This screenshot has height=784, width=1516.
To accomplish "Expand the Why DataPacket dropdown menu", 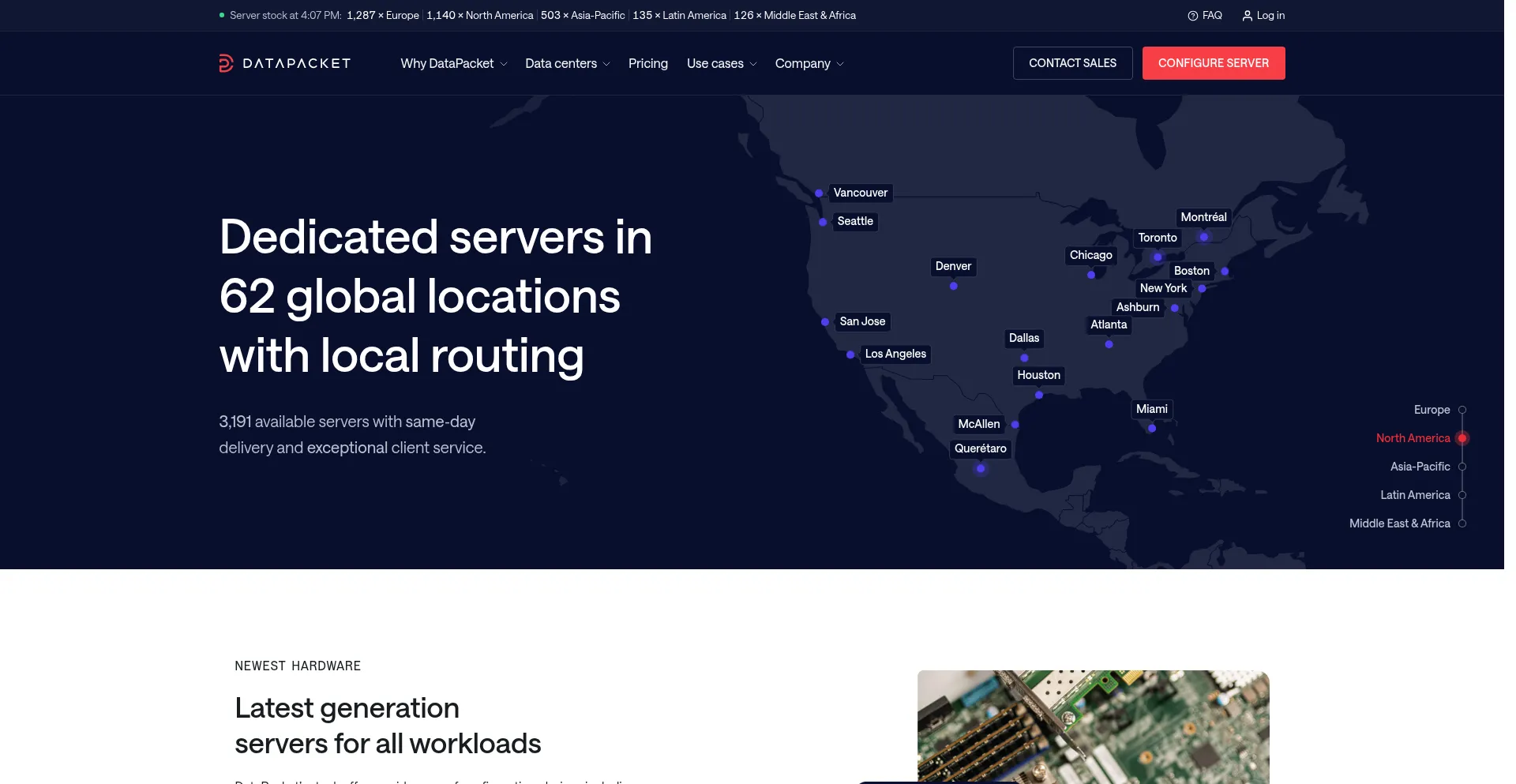I will tap(453, 63).
